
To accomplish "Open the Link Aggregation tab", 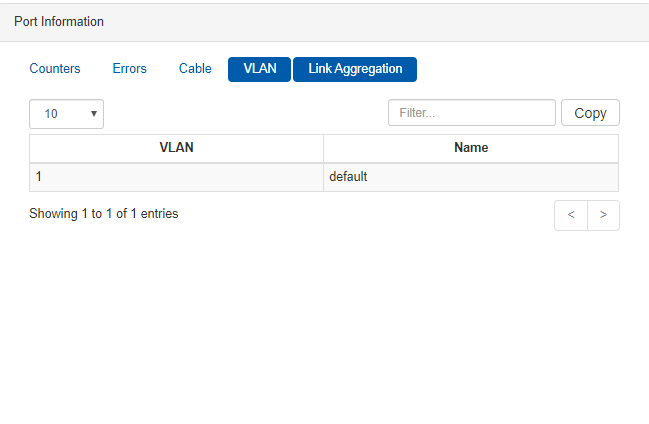I will 355,69.
